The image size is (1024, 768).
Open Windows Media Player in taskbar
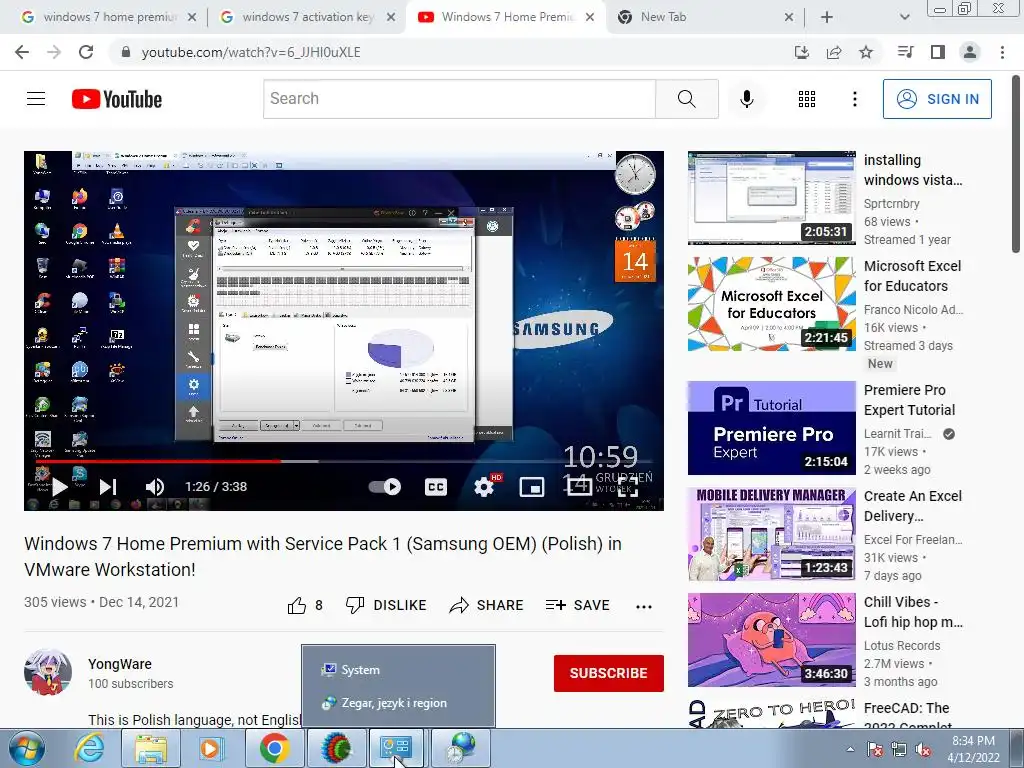click(x=211, y=748)
